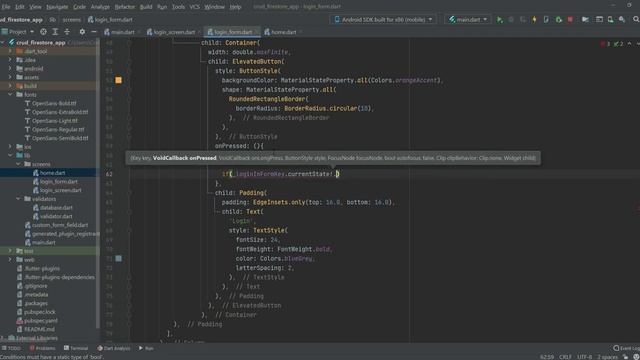Open the main.dart run configuration dropdown
The image size is (640, 360).
468,20
